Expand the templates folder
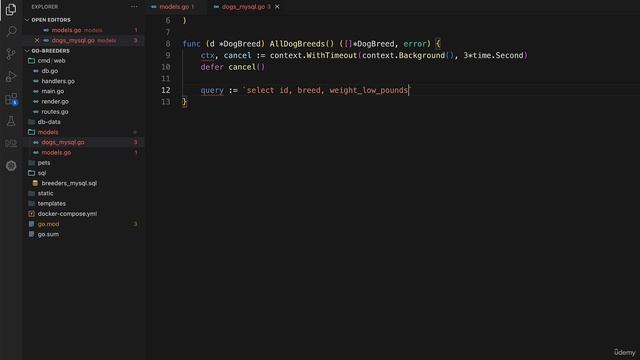 coord(51,203)
